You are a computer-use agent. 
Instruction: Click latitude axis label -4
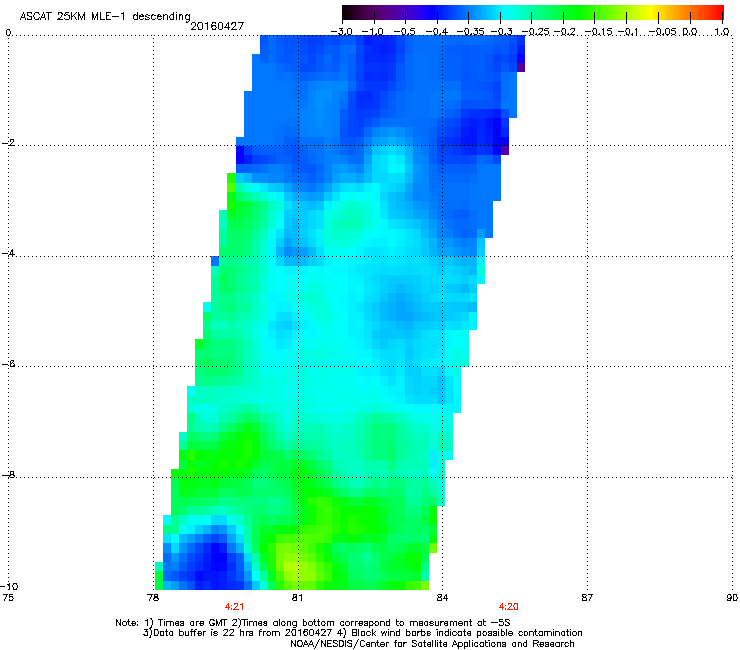coord(8,253)
